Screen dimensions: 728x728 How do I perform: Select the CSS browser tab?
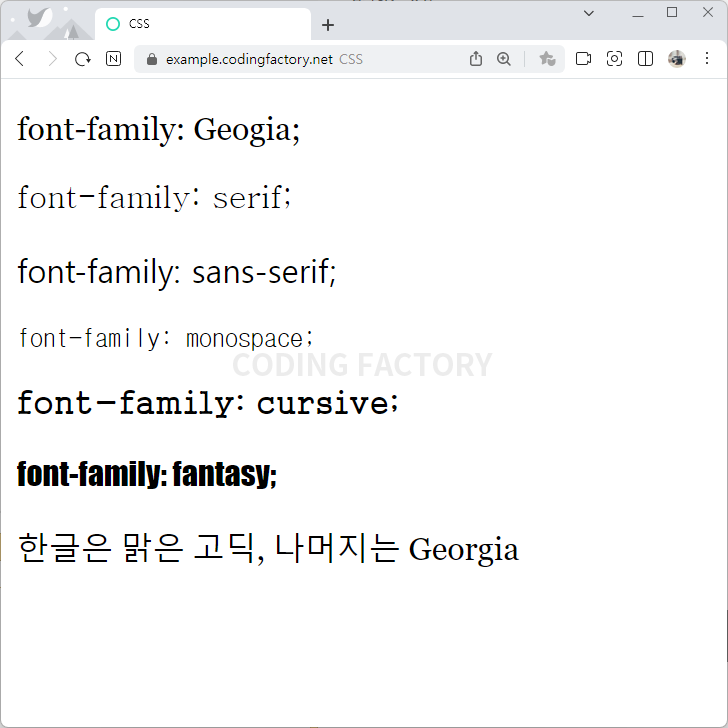coord(203,24)
